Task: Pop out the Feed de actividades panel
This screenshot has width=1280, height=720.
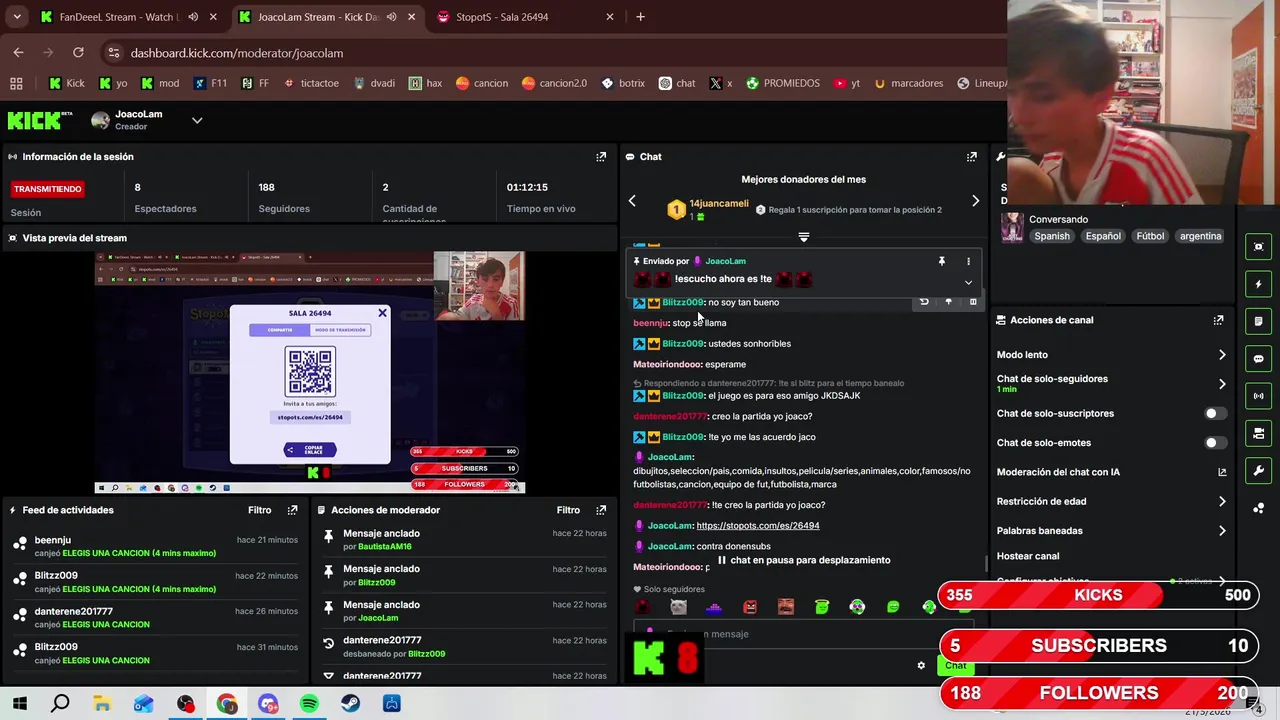Action: coord(292,510)
